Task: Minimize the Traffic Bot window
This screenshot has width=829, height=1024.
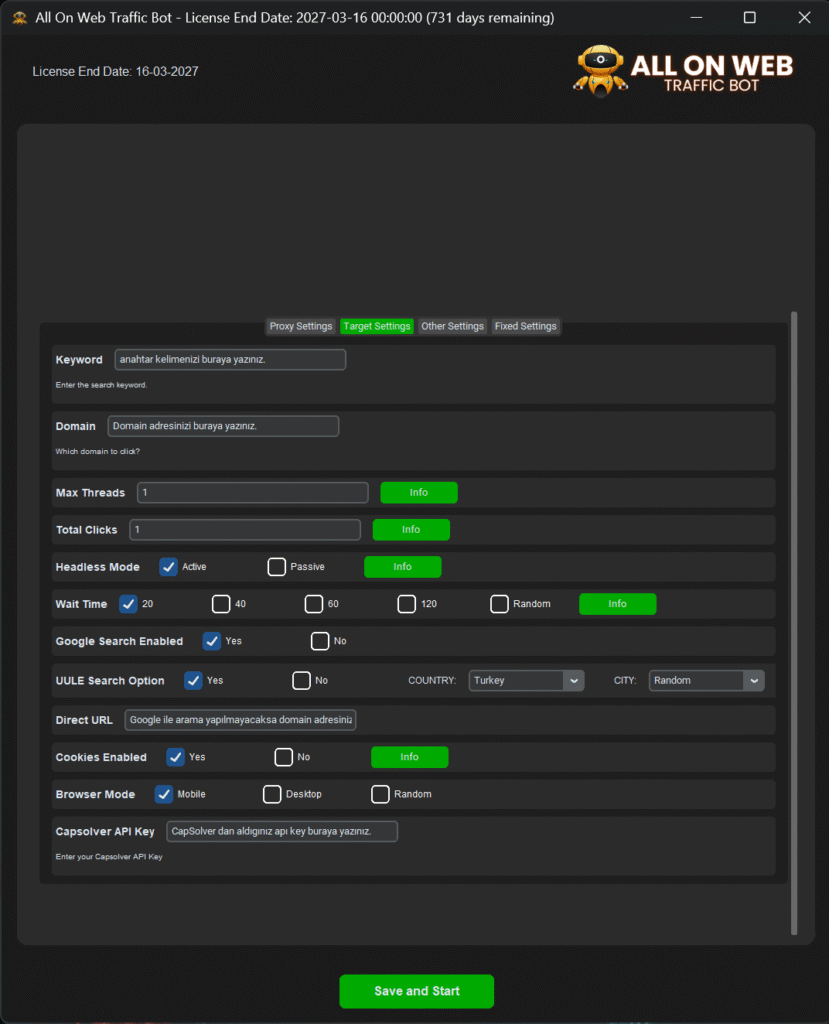Action: click(x=695, y=17)
